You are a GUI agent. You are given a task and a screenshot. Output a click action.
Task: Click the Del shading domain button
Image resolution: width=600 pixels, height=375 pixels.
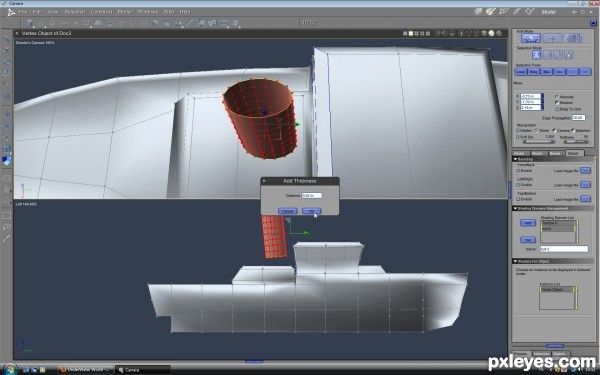pos(528,240)
